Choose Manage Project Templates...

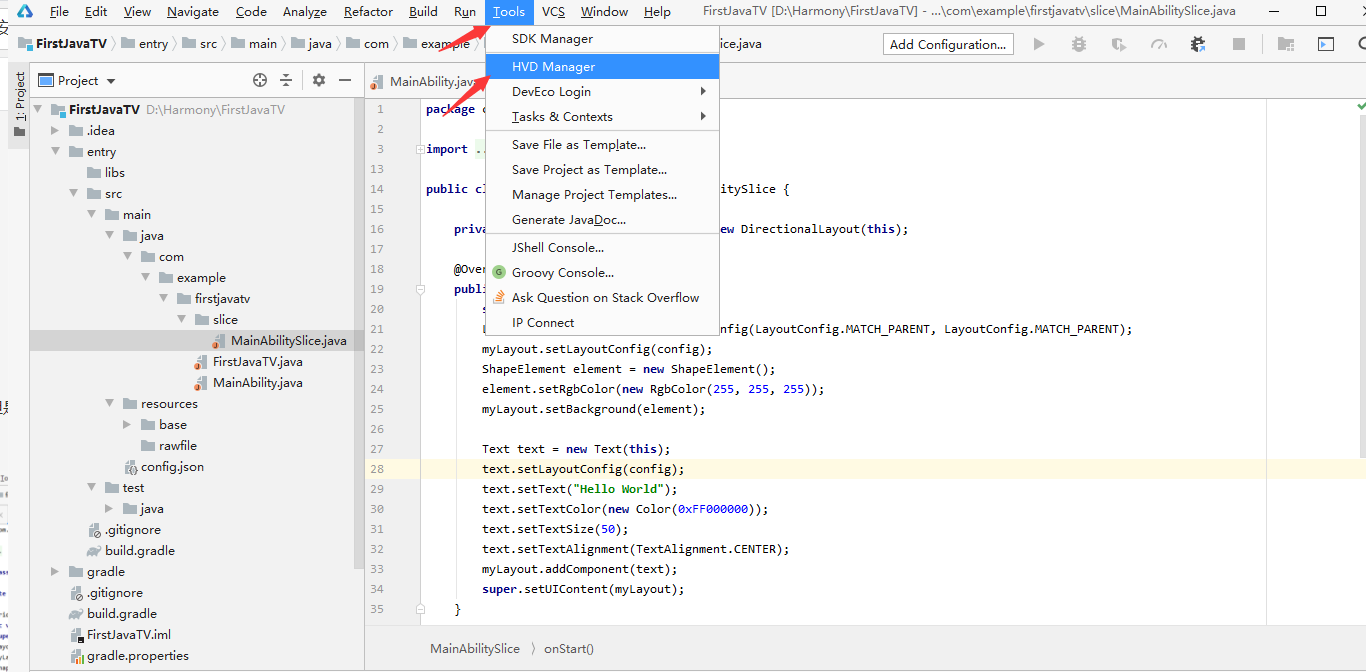(x=602, y=194)
